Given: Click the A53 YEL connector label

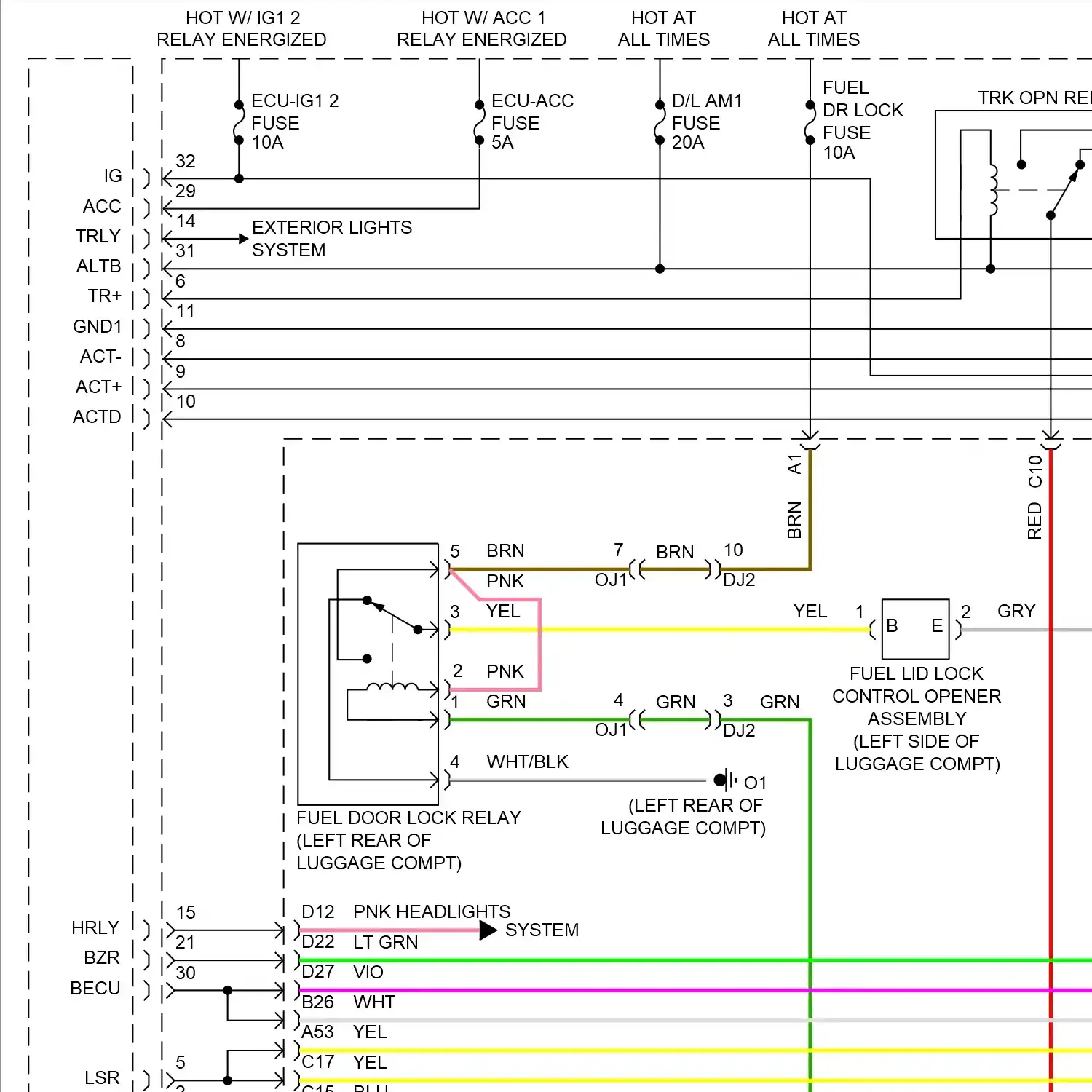Looking at the screenshot, I should click(344, 1032).
